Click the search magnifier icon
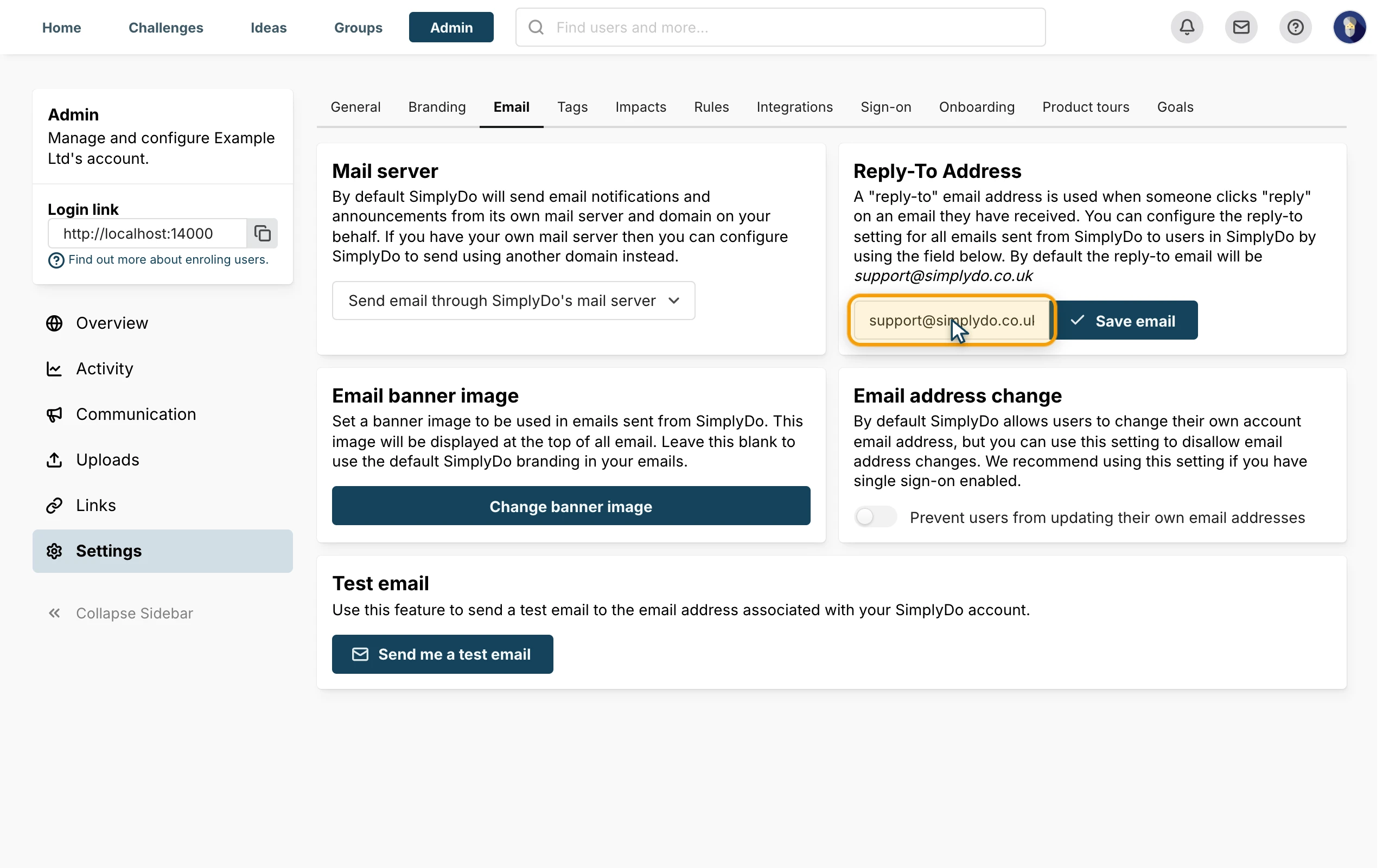The width and height of the screenshot is (1389, 868). click(x=536, y=27)
